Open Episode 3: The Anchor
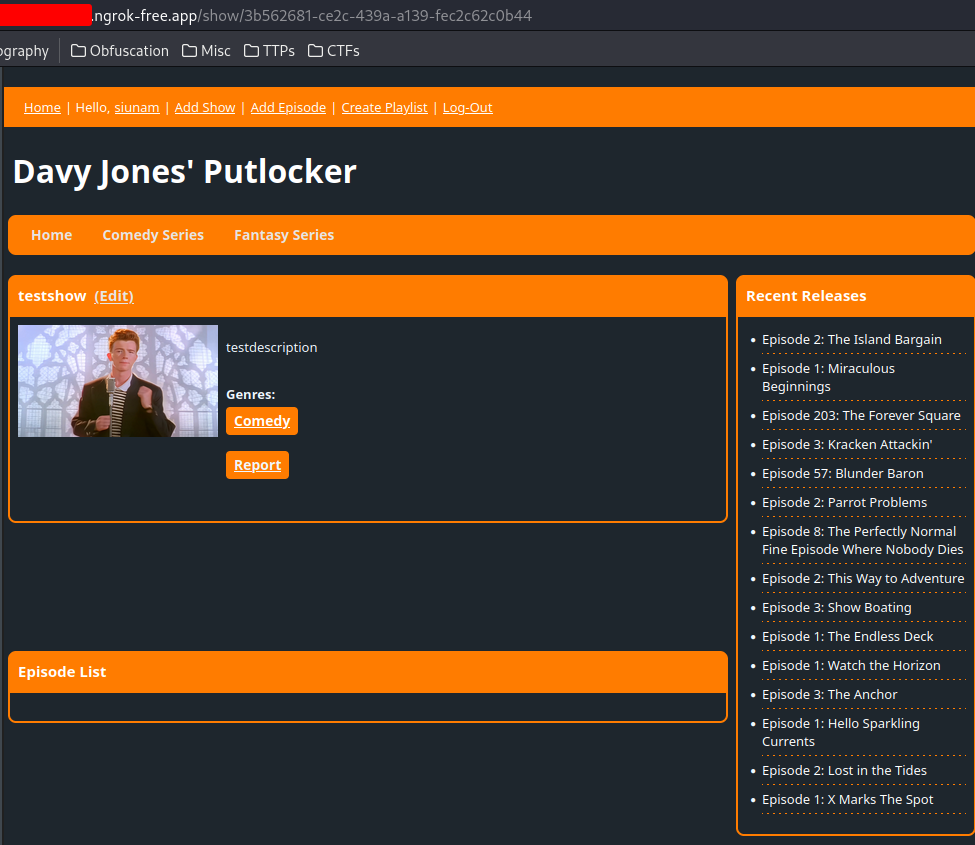 point(829,695)
